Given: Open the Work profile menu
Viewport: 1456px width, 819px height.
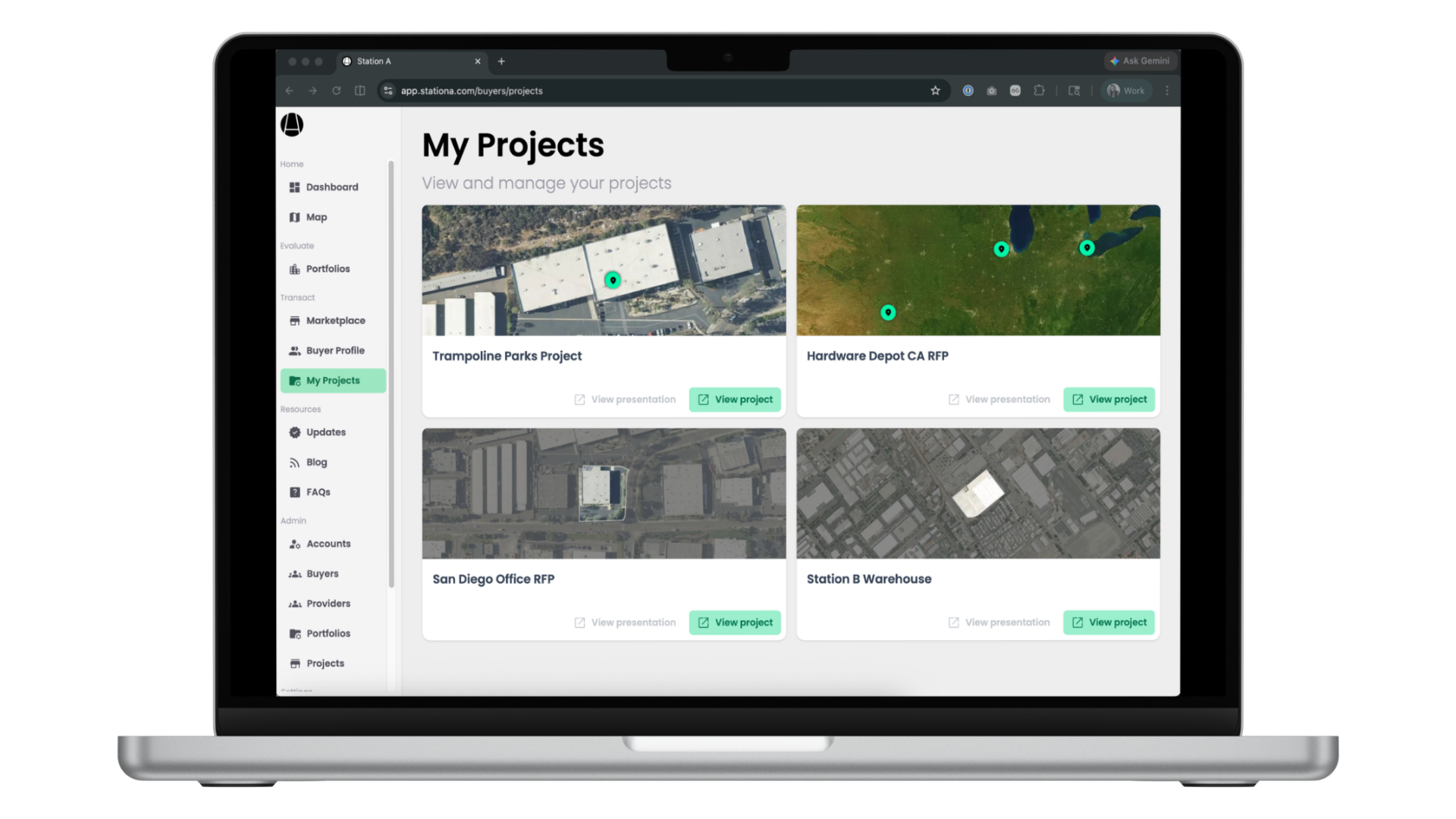Looking at the screenshot, I should pos(1125,90).
